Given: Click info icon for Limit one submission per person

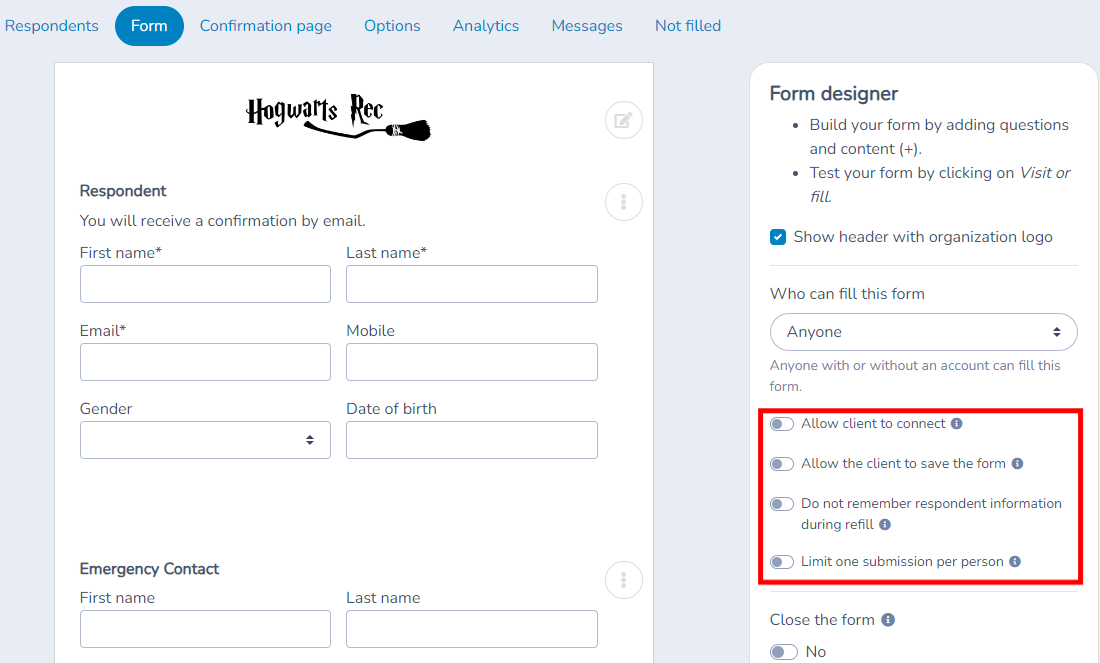Looking at the screenshot, I should [x=1014, y=562].
